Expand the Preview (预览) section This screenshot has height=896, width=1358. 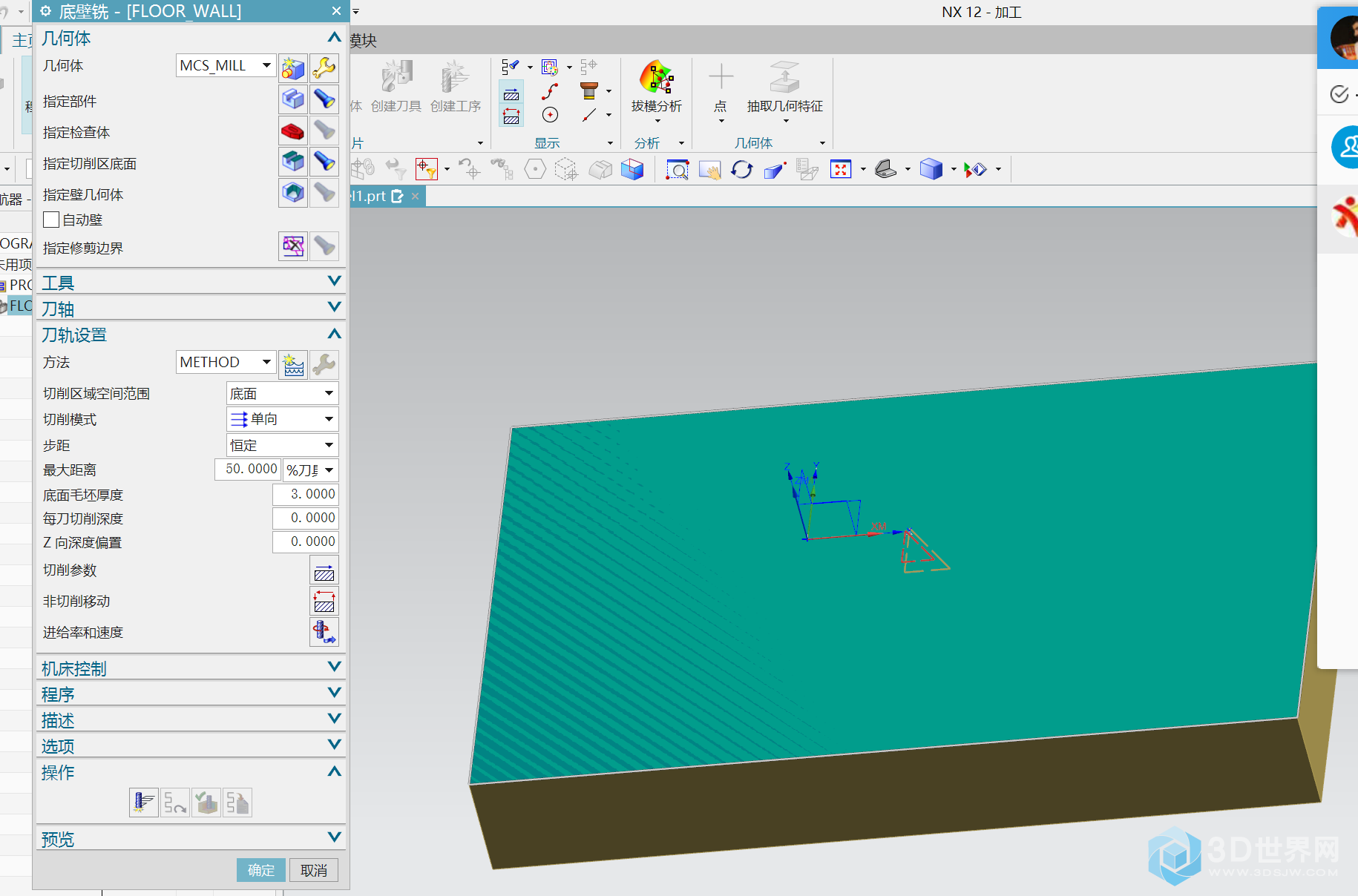pos(334,837)
